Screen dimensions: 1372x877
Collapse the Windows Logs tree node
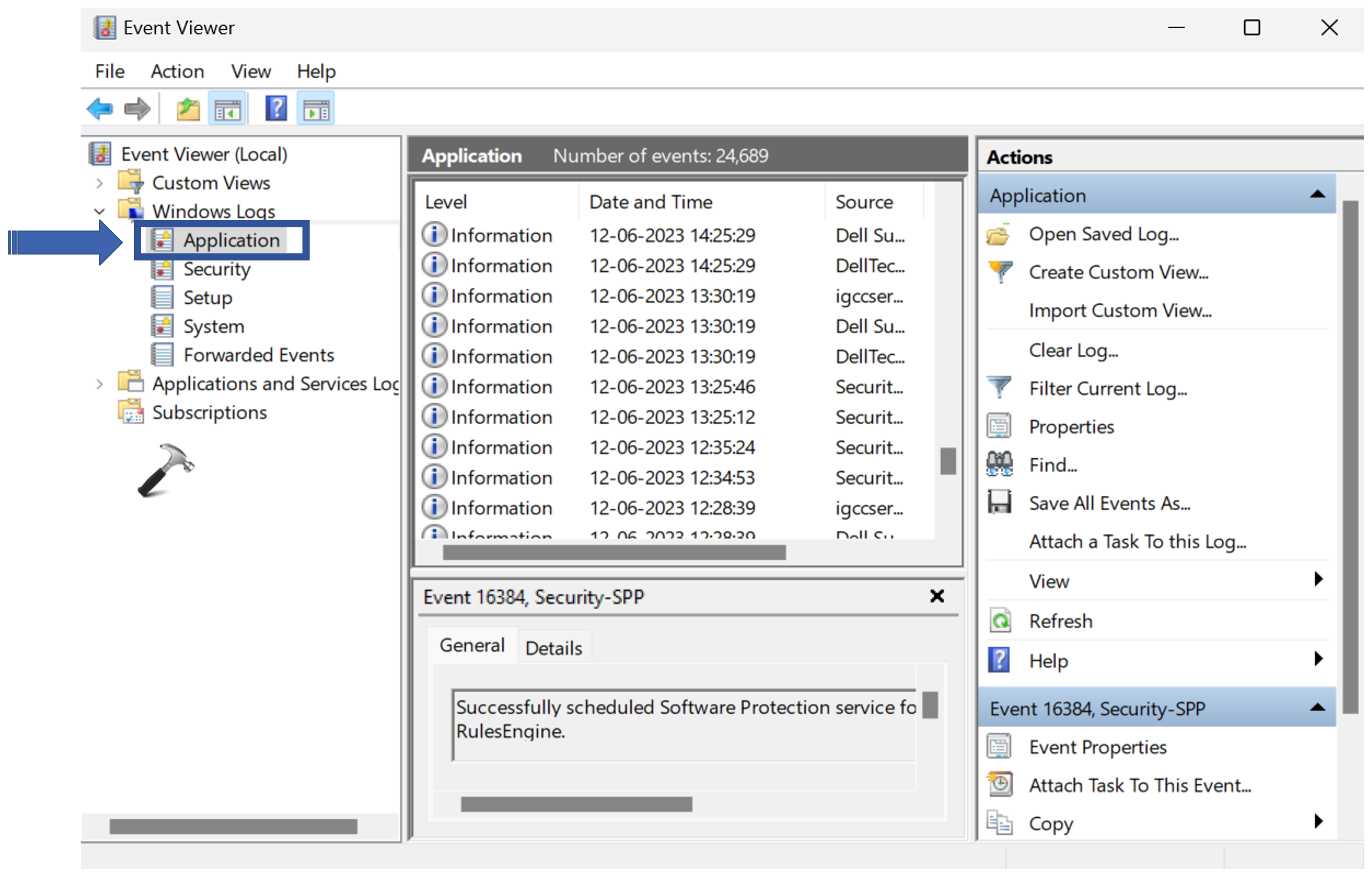point(99,212)
